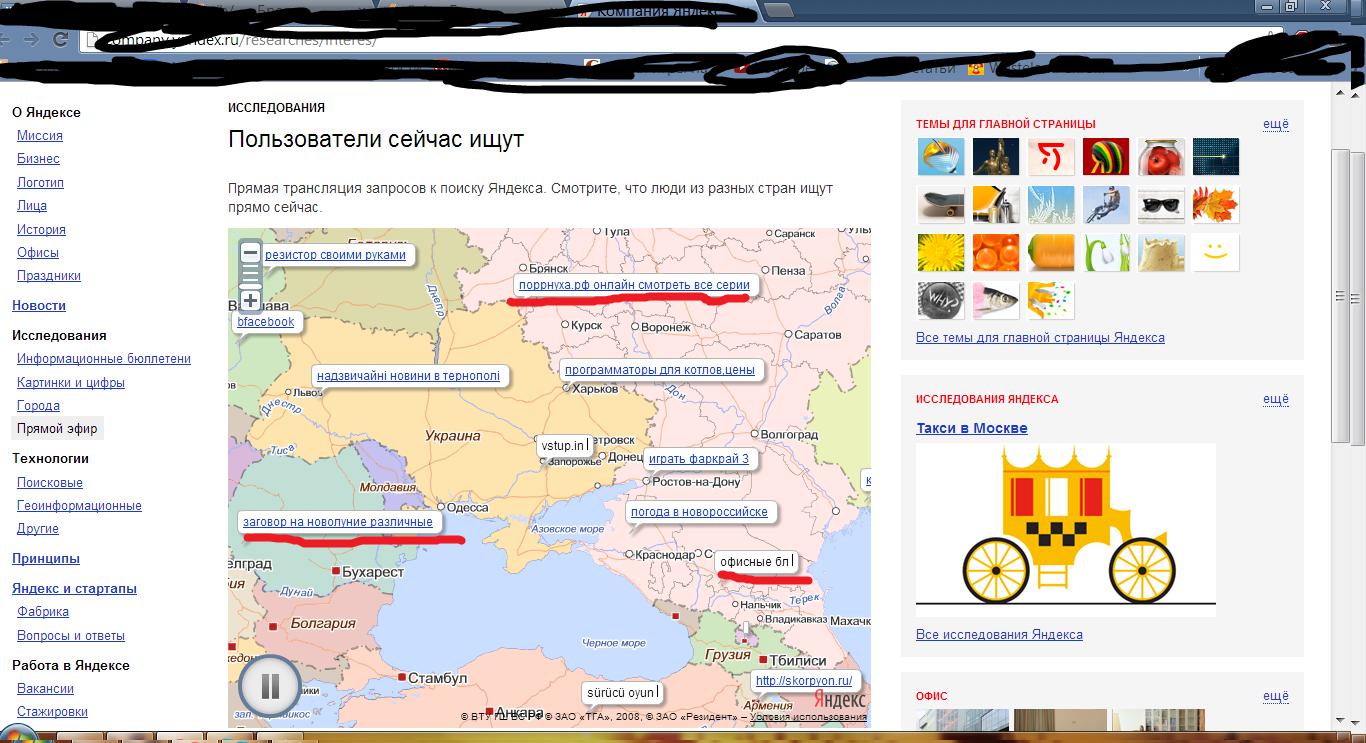Pick the fish theme thumbnail
The height and width of the screenshot is (743, 1366).
[x=996, y=301]
